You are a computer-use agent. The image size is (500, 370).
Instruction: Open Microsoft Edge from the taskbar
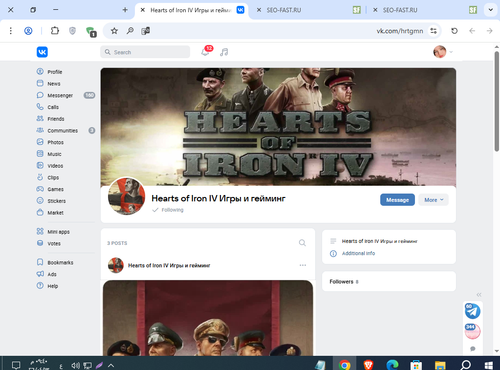coord(392,365)
